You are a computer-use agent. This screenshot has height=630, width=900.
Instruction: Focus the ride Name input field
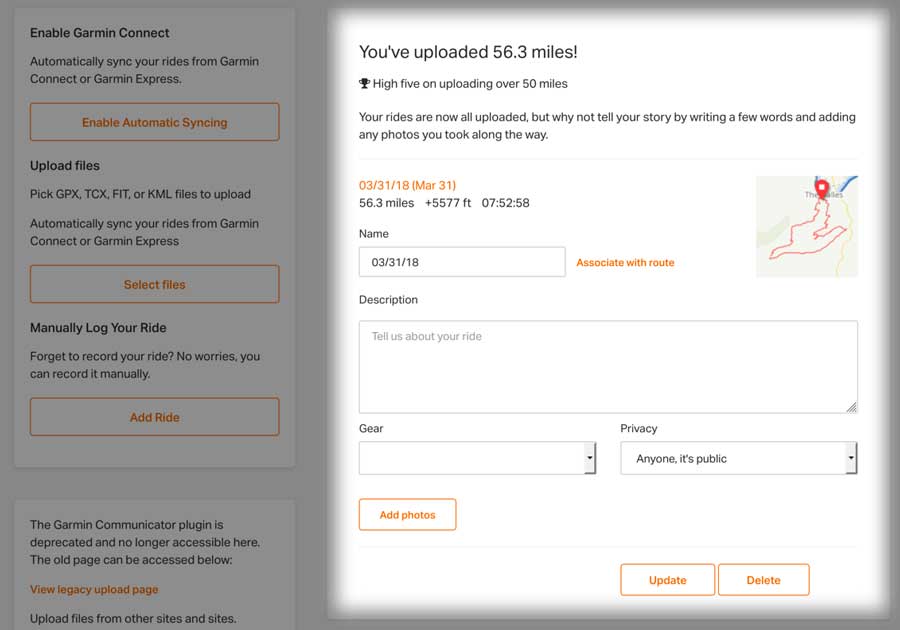point(462,262)
